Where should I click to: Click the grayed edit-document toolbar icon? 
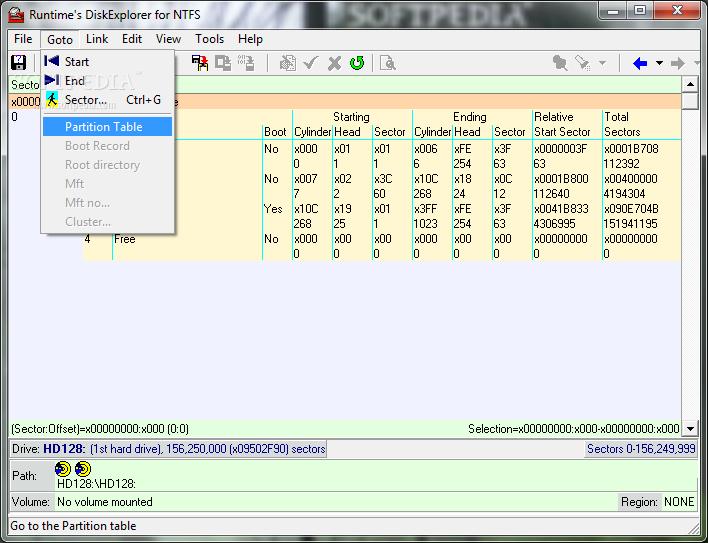(288, 63)
